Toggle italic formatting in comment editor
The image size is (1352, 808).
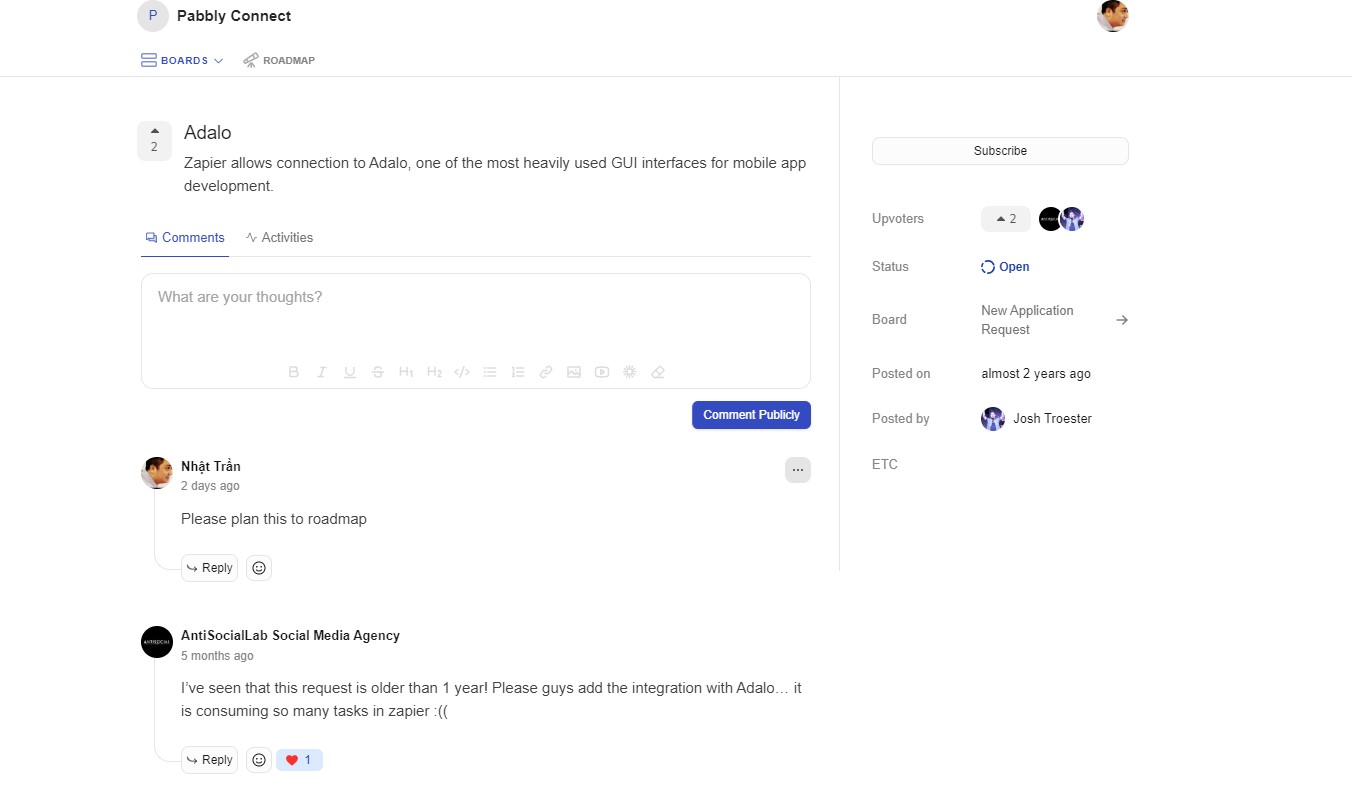point(322,372)
